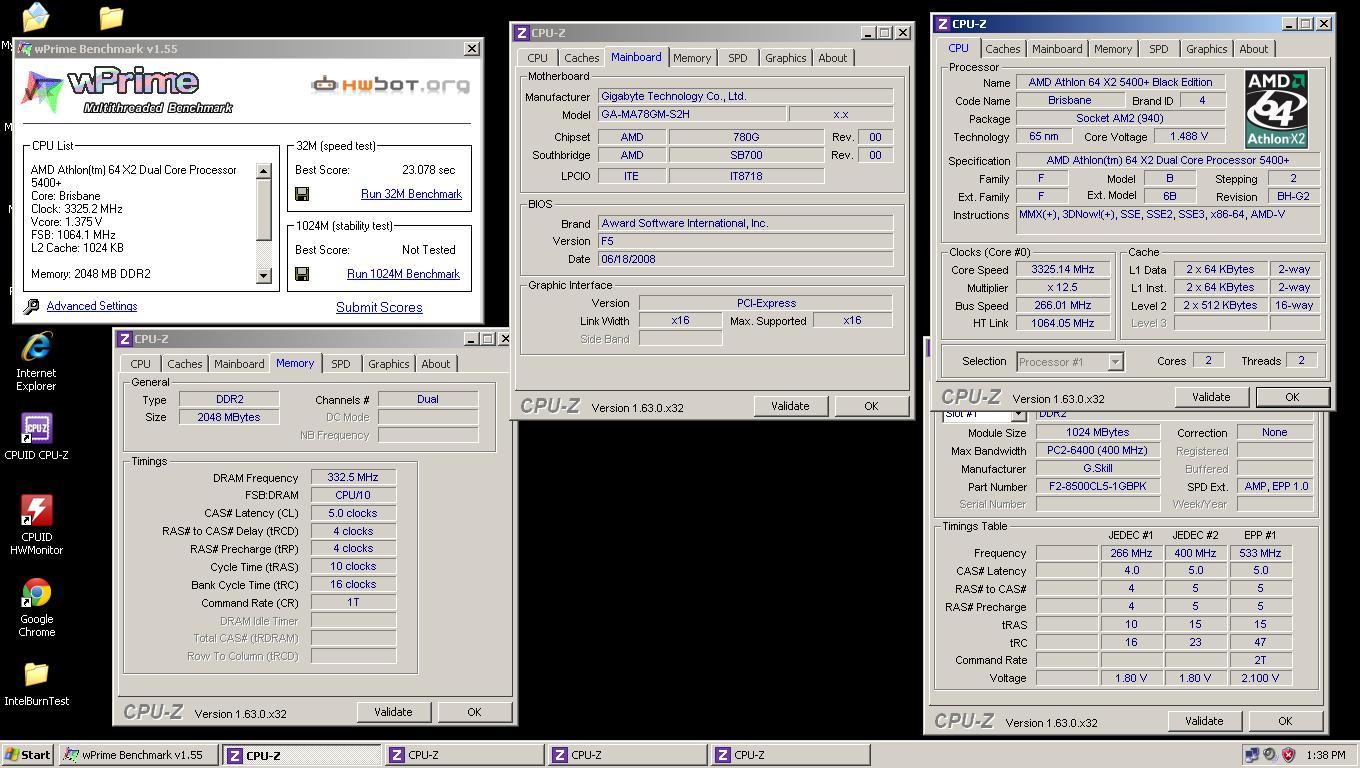This screenshot has height=768, width=1360.
Task: Click the hwbot.org logo in wPrime
Action: (x=390, y=85)
